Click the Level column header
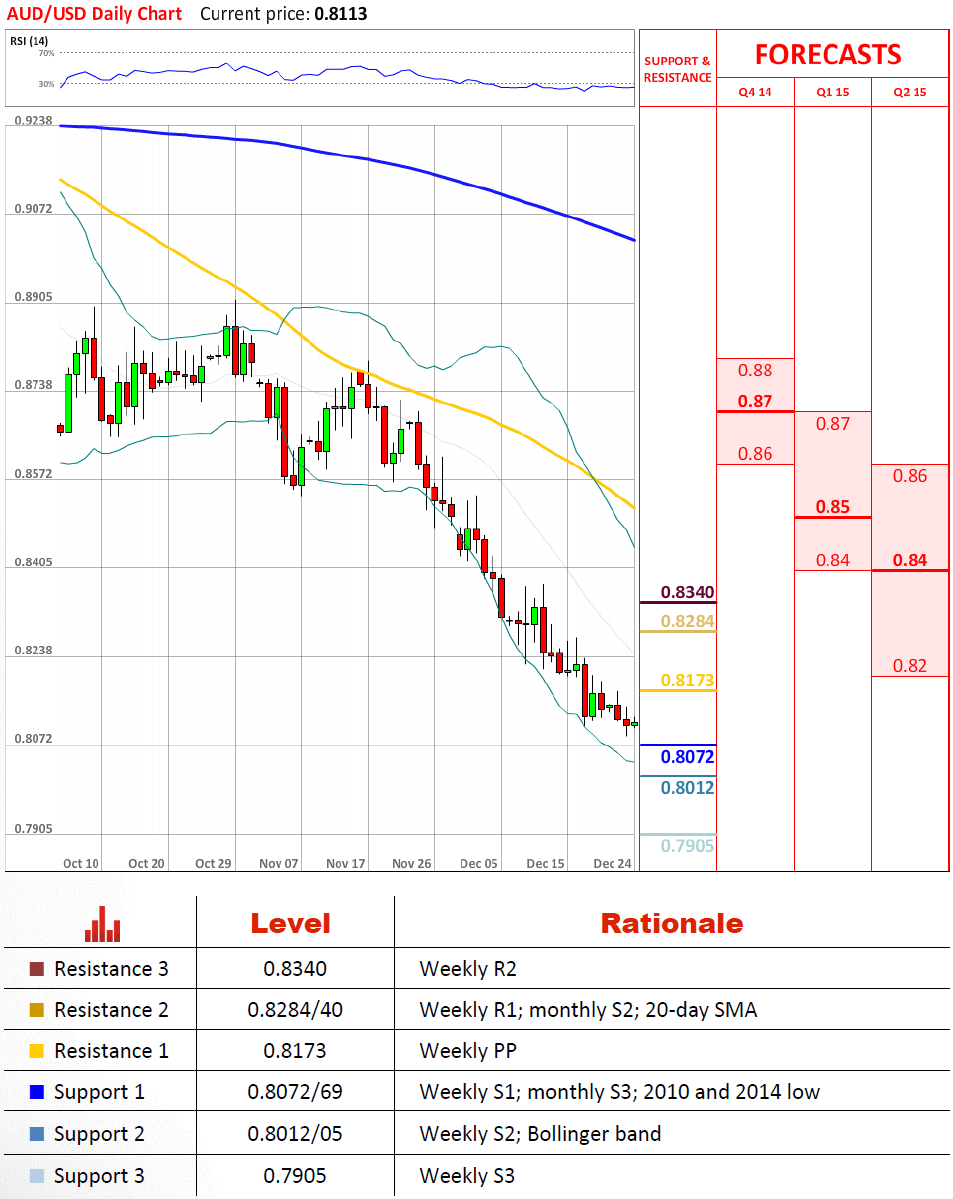953x1199 pixels. pyautogui.click(x=291, y=923)
